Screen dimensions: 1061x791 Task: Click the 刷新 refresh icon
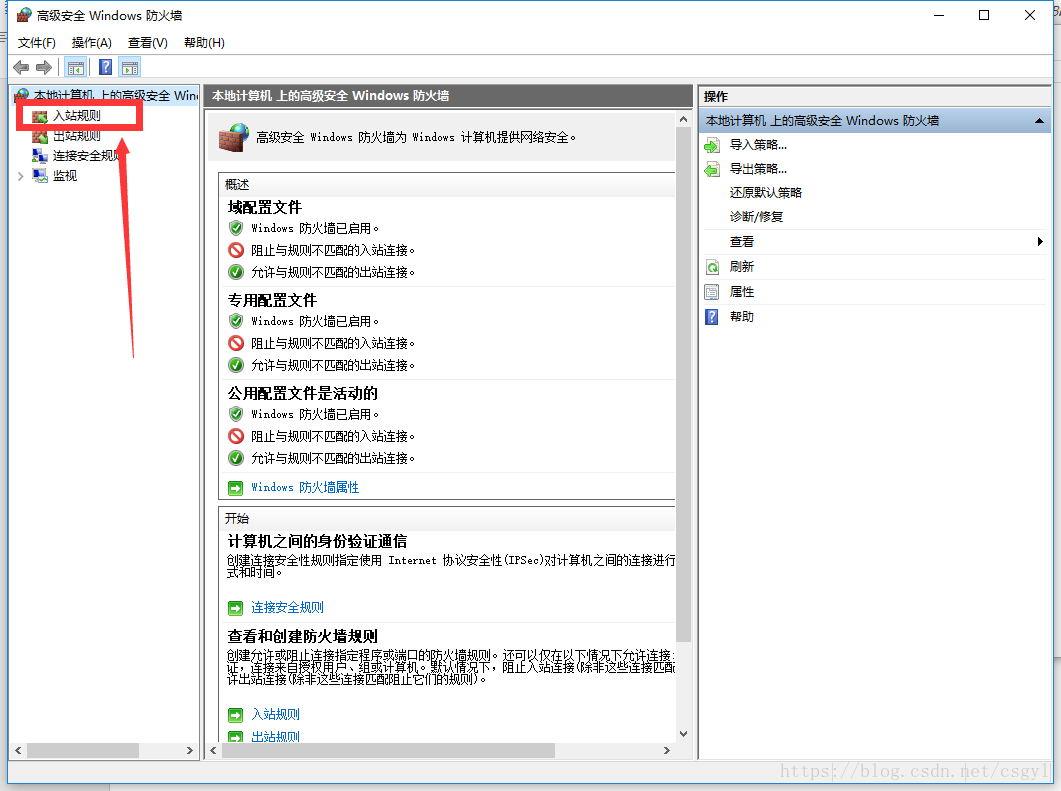tap(712, 267)
